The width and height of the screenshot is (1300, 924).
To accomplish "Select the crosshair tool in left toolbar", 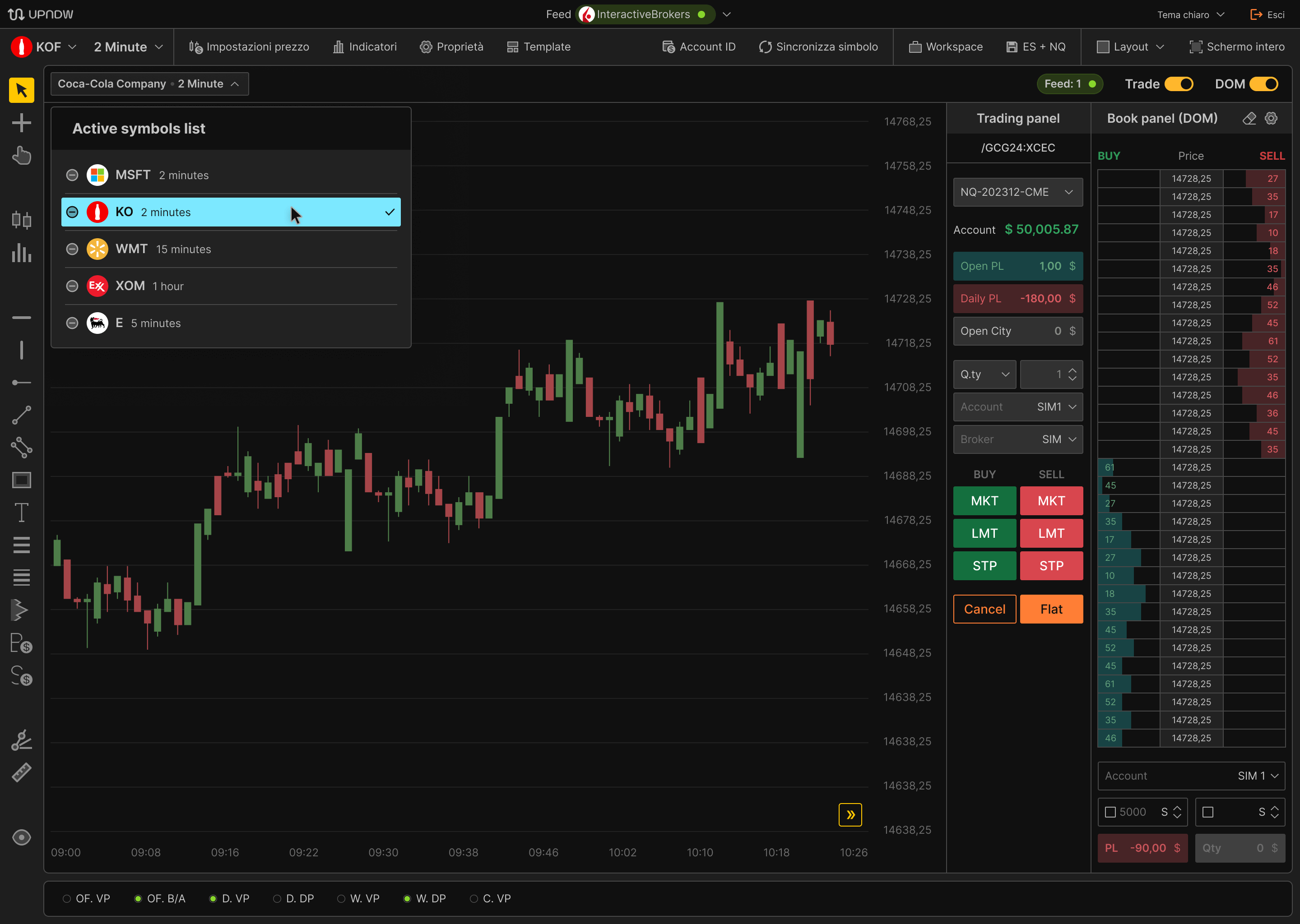I will click(22, 123).
